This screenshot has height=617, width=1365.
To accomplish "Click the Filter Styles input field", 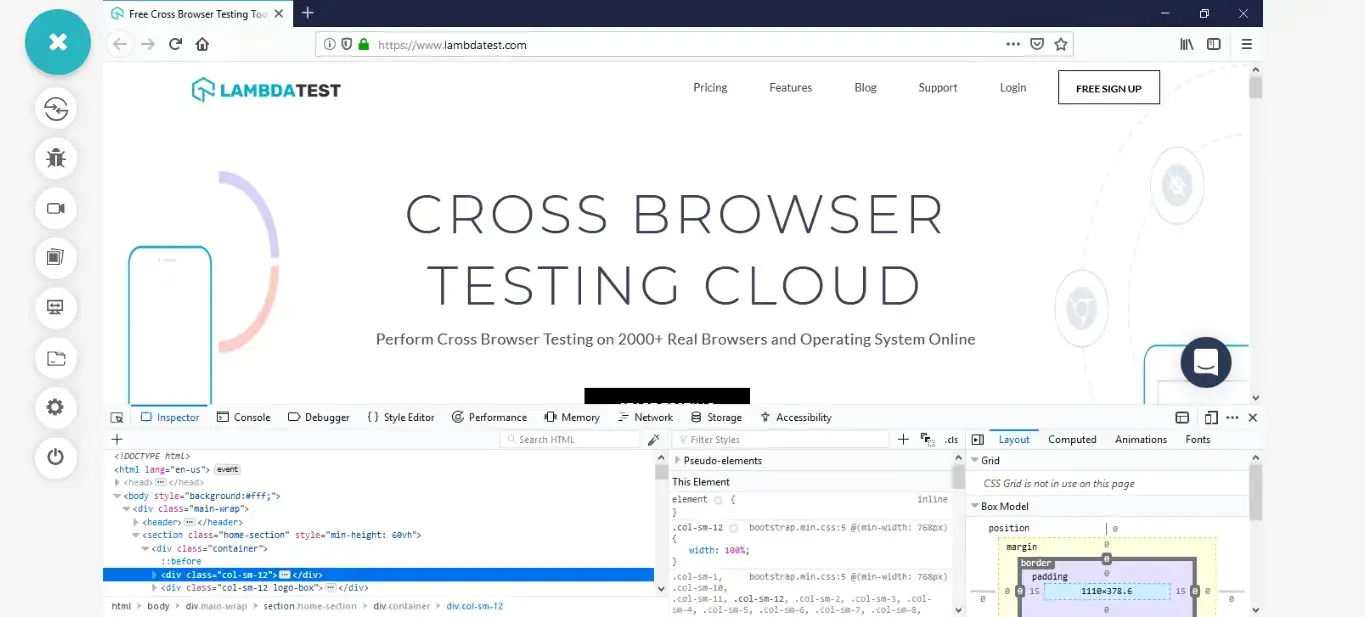I will (x=785, y=440).
